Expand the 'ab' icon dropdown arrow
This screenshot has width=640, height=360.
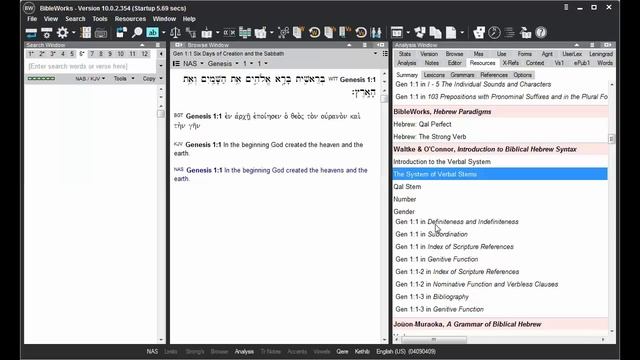[x=164, y=33]
